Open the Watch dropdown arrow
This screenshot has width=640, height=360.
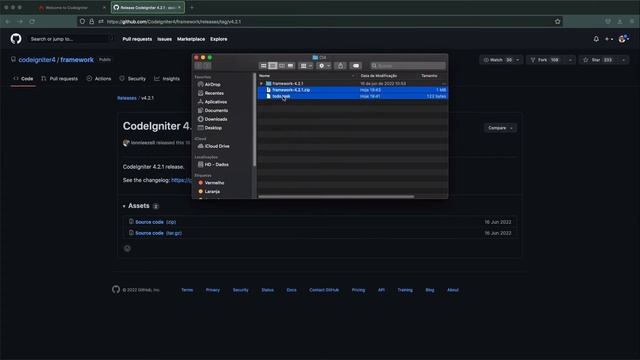click(518, 60)
